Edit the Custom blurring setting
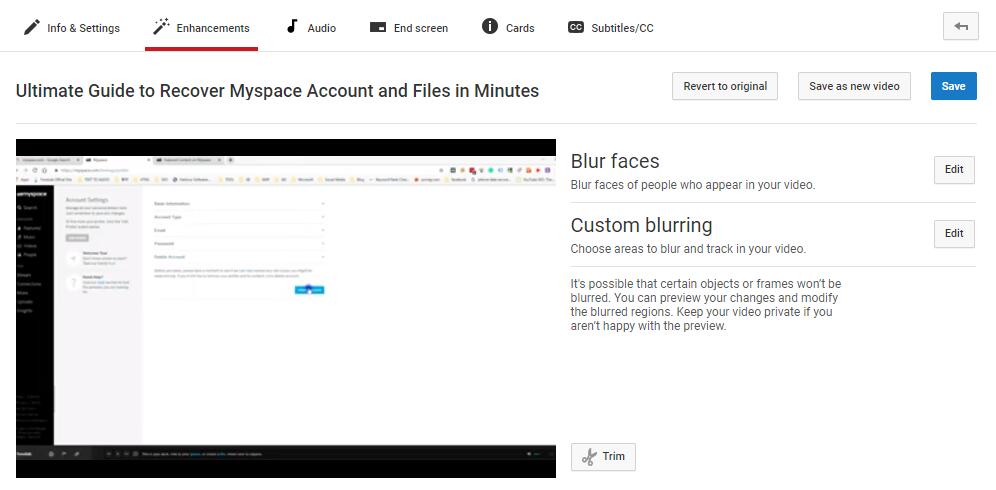The image size is (996, 490). pyautogui.click(x=954, y=234)
